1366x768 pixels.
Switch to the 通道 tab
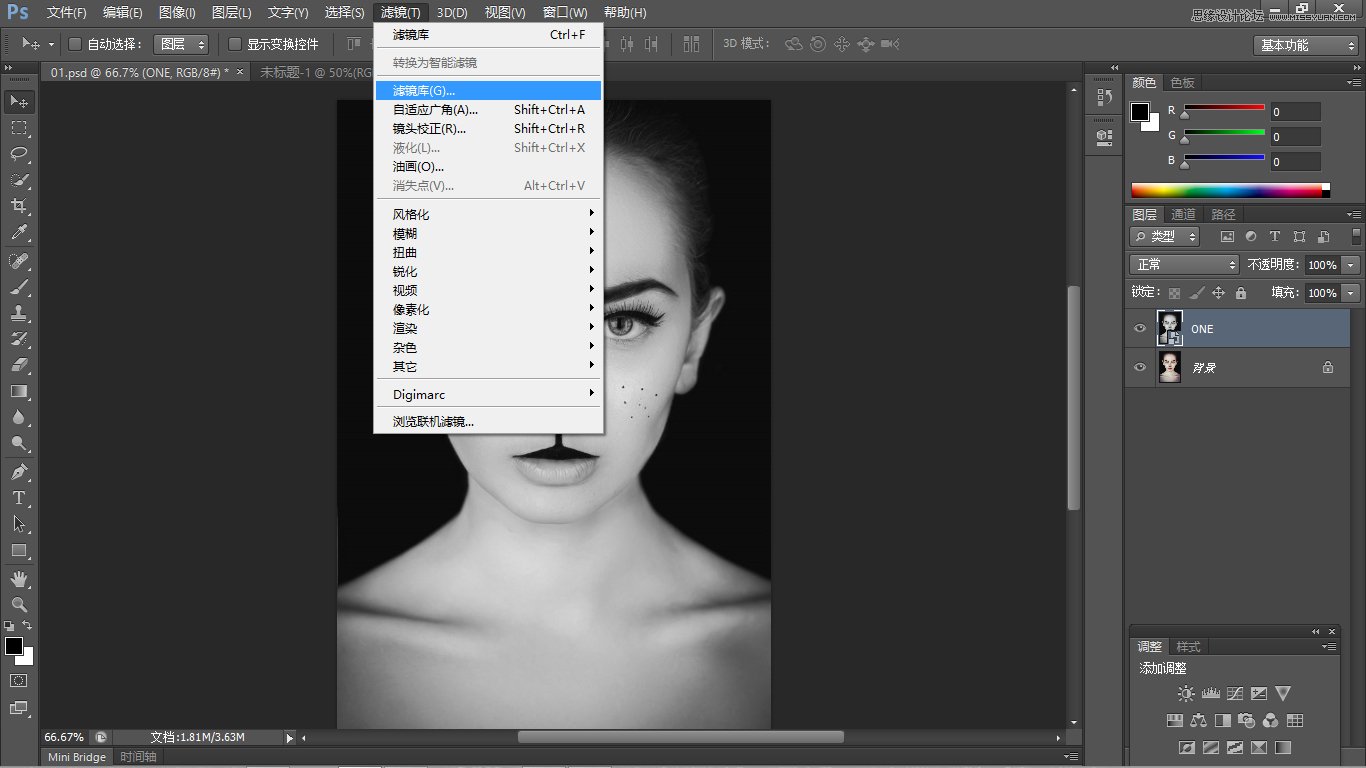pyautogui.click(x=1184, y=214)
